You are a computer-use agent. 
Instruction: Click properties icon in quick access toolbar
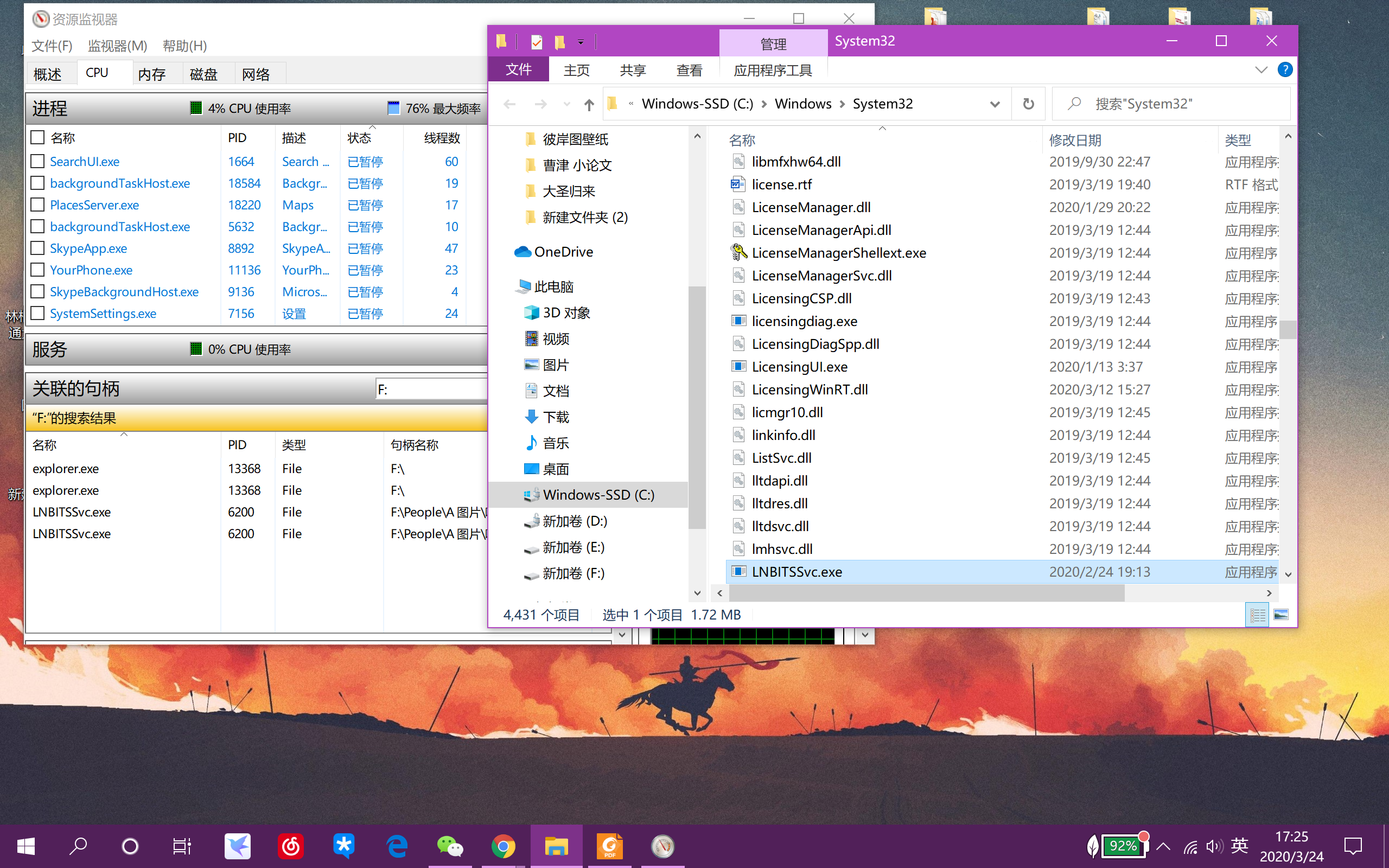(x=537, y=42)
